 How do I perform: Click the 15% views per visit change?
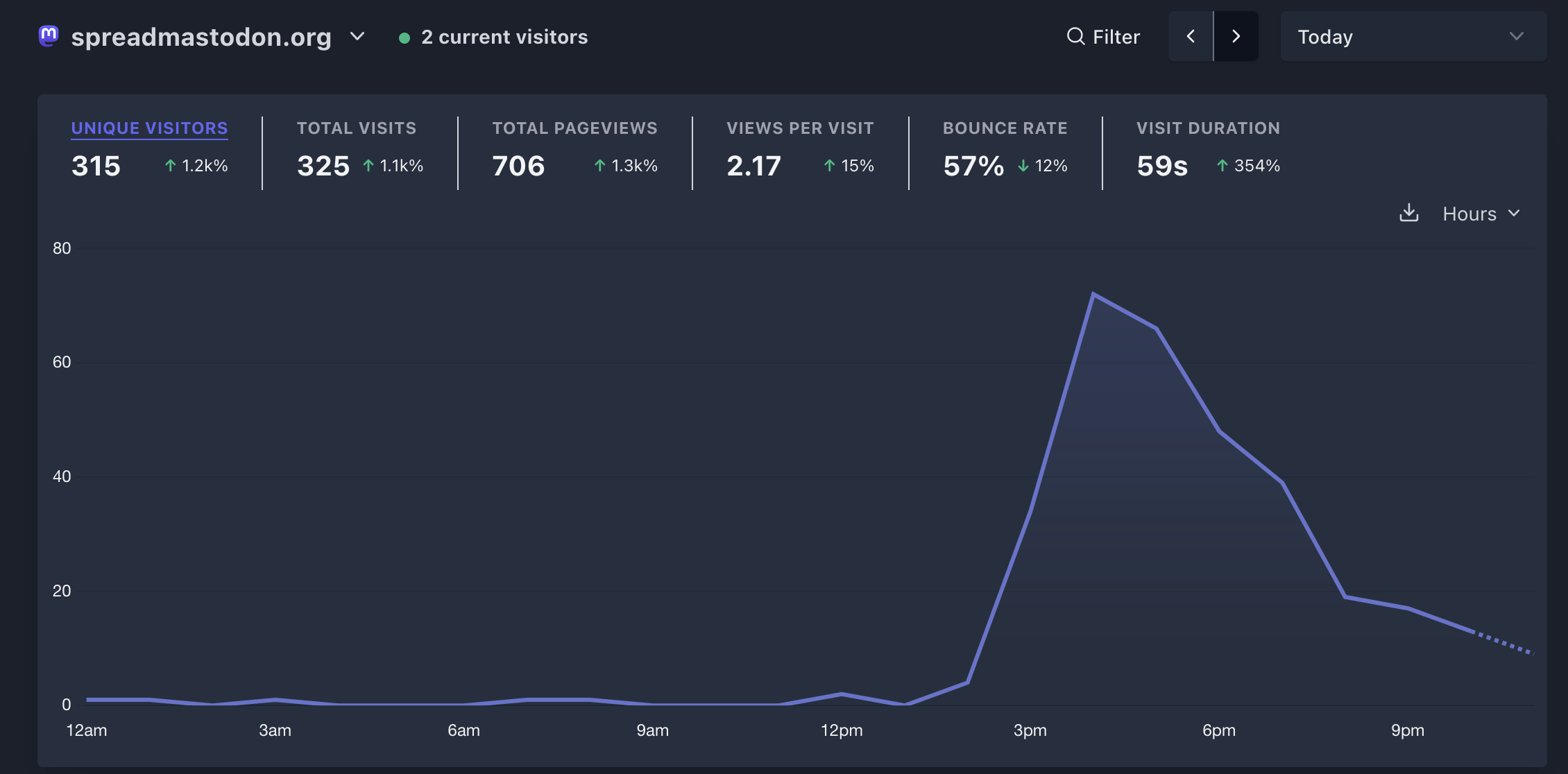[849, 166]
